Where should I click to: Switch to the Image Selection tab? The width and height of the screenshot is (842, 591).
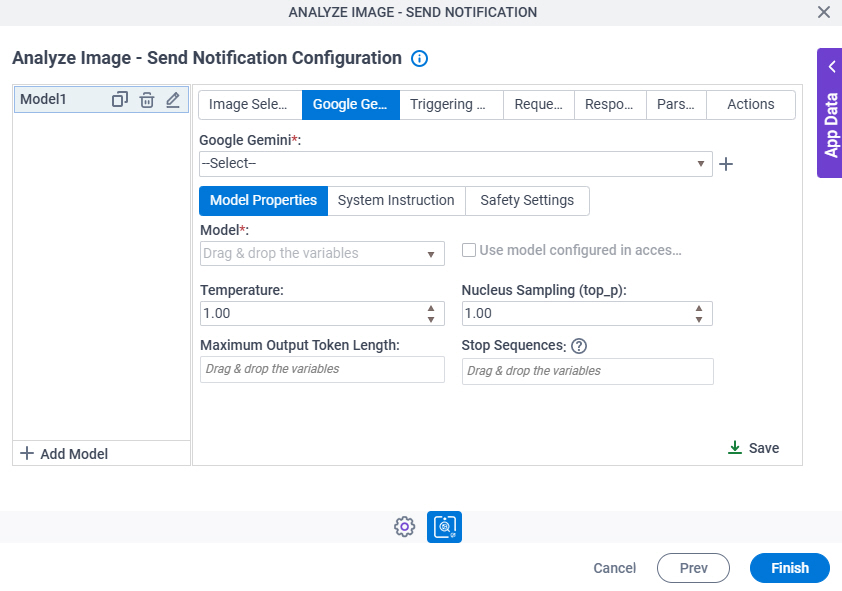250,105
